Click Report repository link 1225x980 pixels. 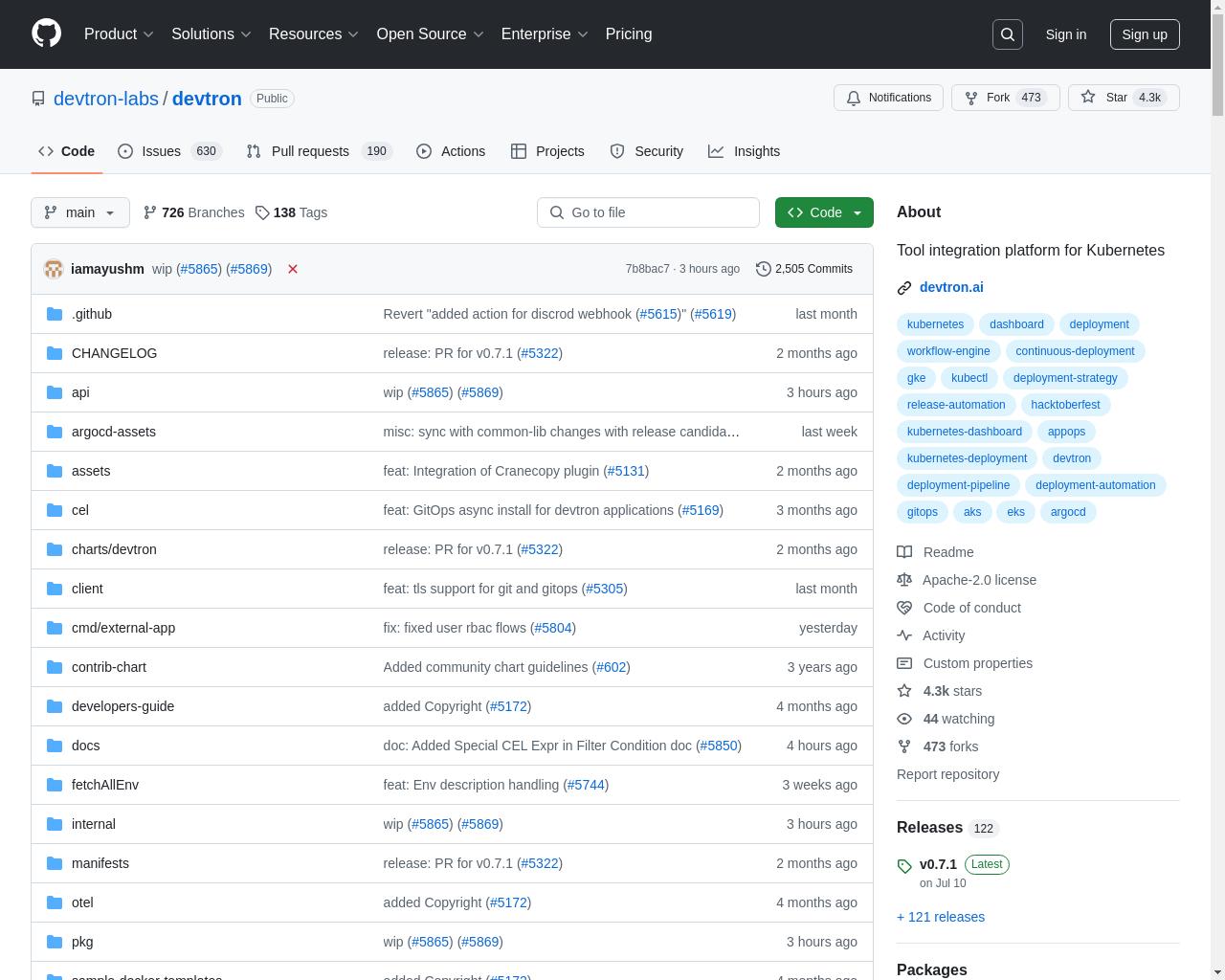click(x=947, y=774)
